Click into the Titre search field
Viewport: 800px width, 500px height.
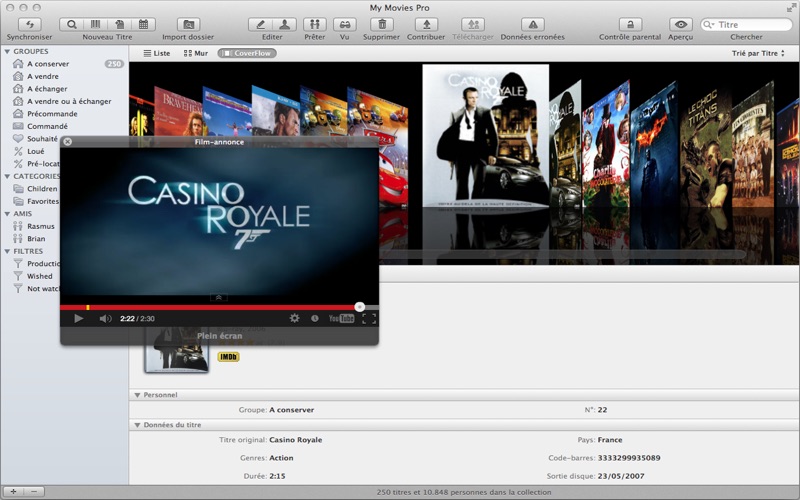tap(746, 24)
